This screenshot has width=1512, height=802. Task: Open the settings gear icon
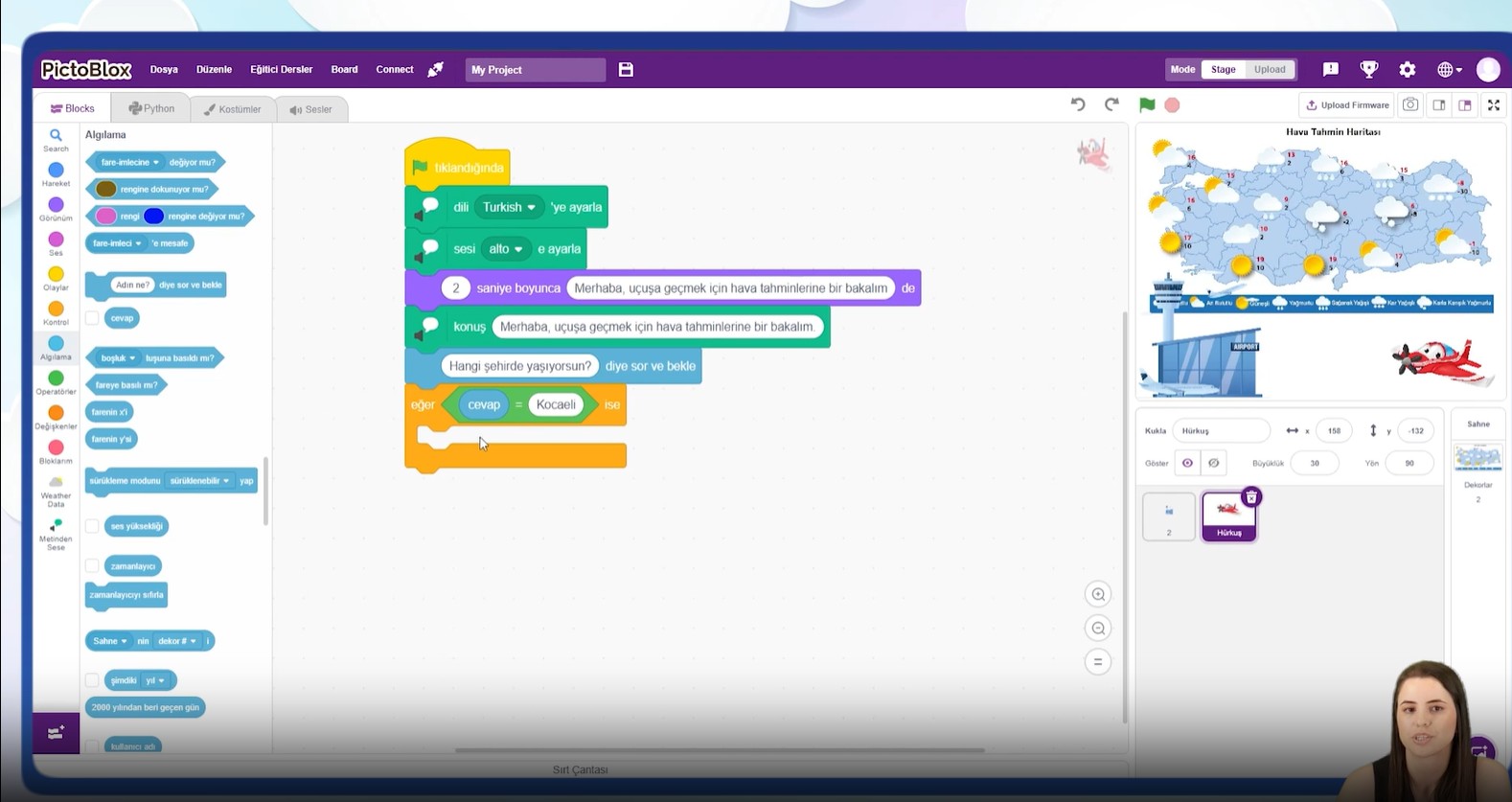pos(1407,69)
